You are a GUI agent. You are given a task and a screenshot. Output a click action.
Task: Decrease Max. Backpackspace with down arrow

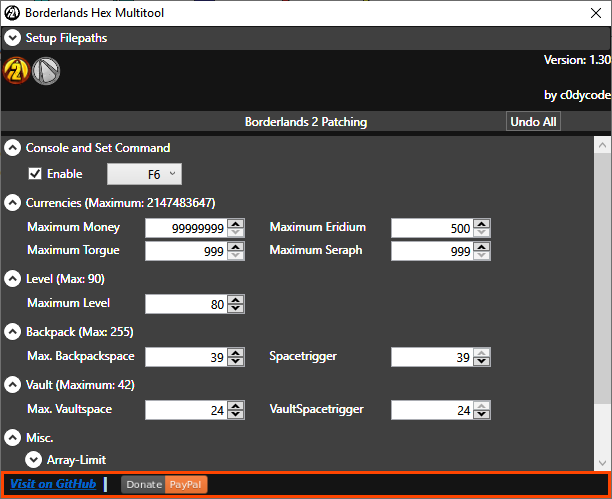[x=236, y=362]
